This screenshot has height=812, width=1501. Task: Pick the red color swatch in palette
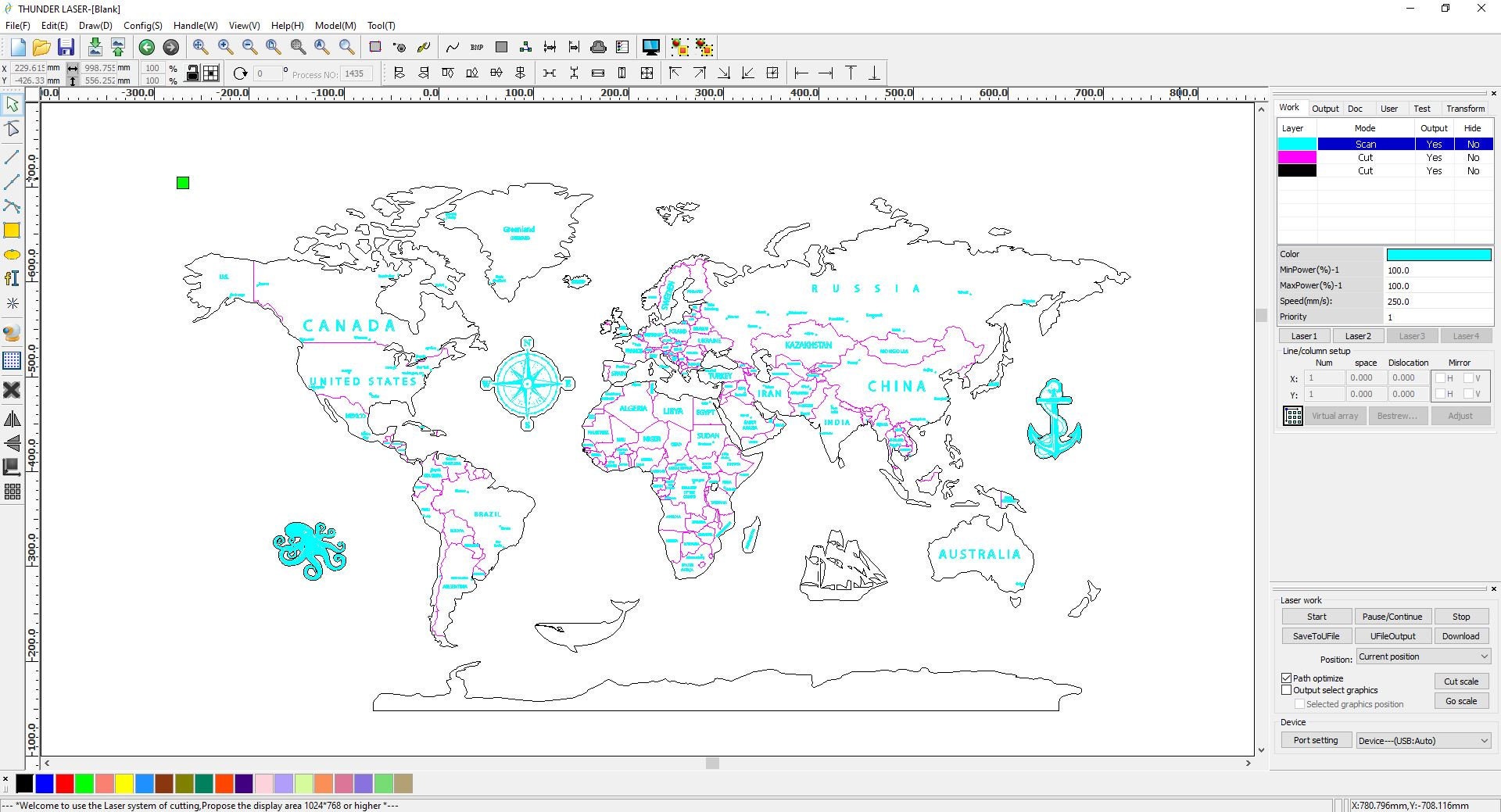[65, 784]
